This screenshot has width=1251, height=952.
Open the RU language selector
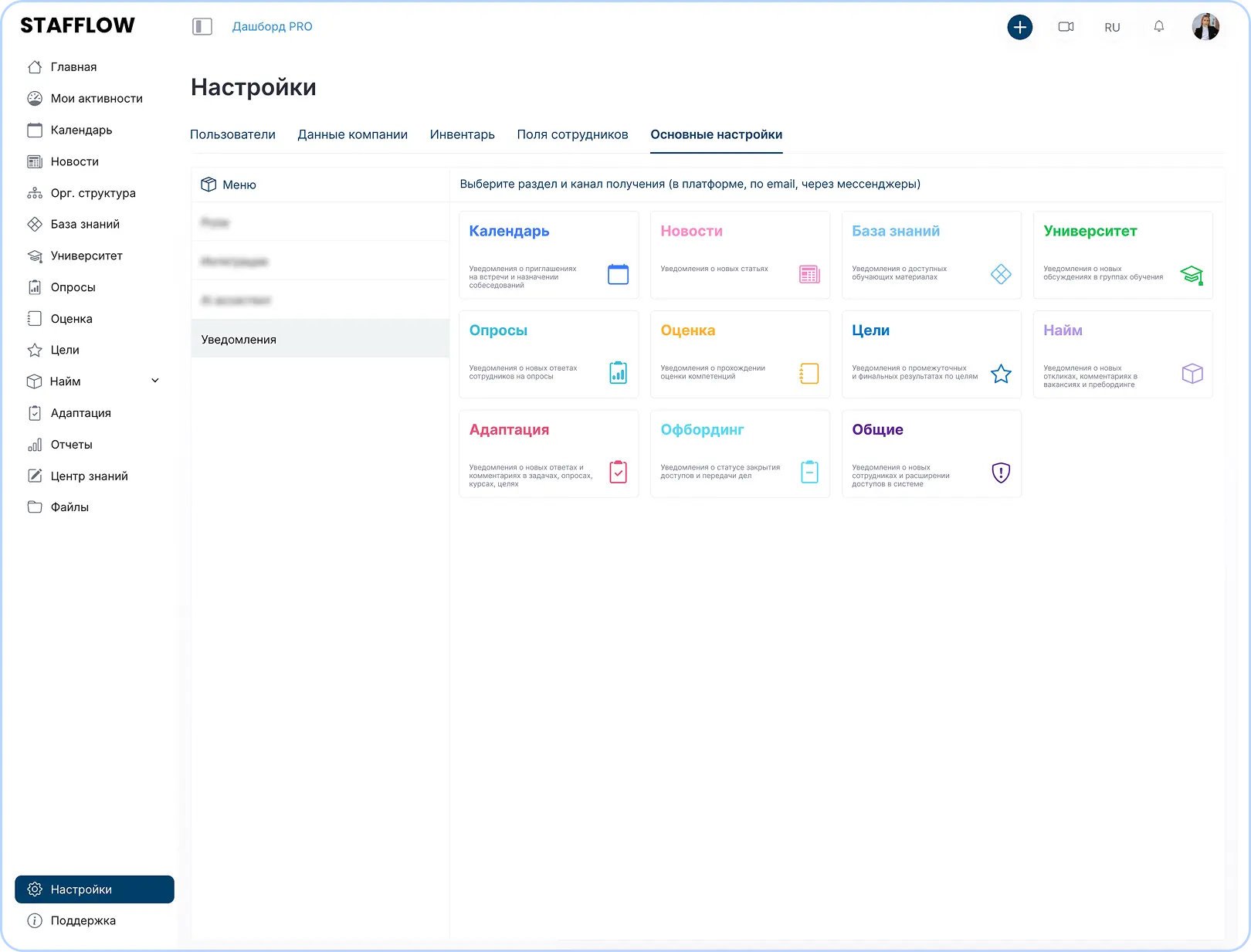[x=1112, y=28]
